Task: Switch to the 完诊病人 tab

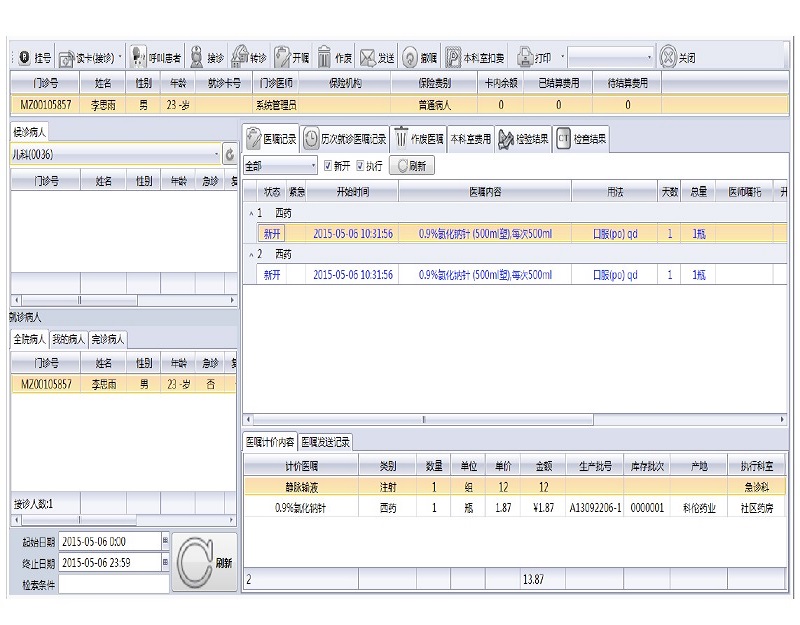Action: 108,339
